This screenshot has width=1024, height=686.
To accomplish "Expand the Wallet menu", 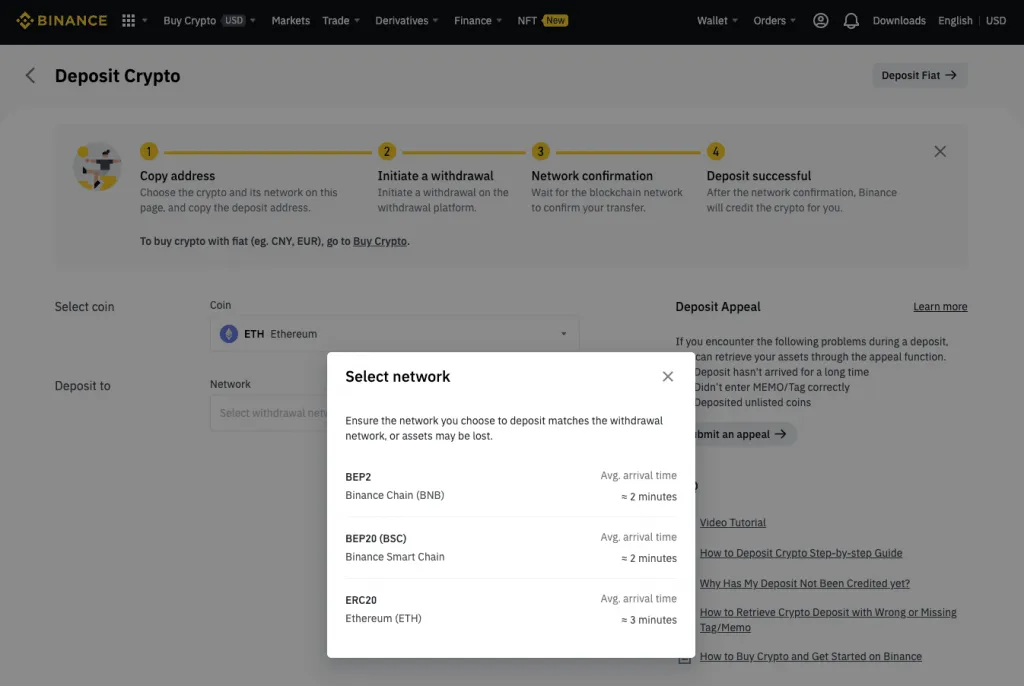I will coord(717,20).
